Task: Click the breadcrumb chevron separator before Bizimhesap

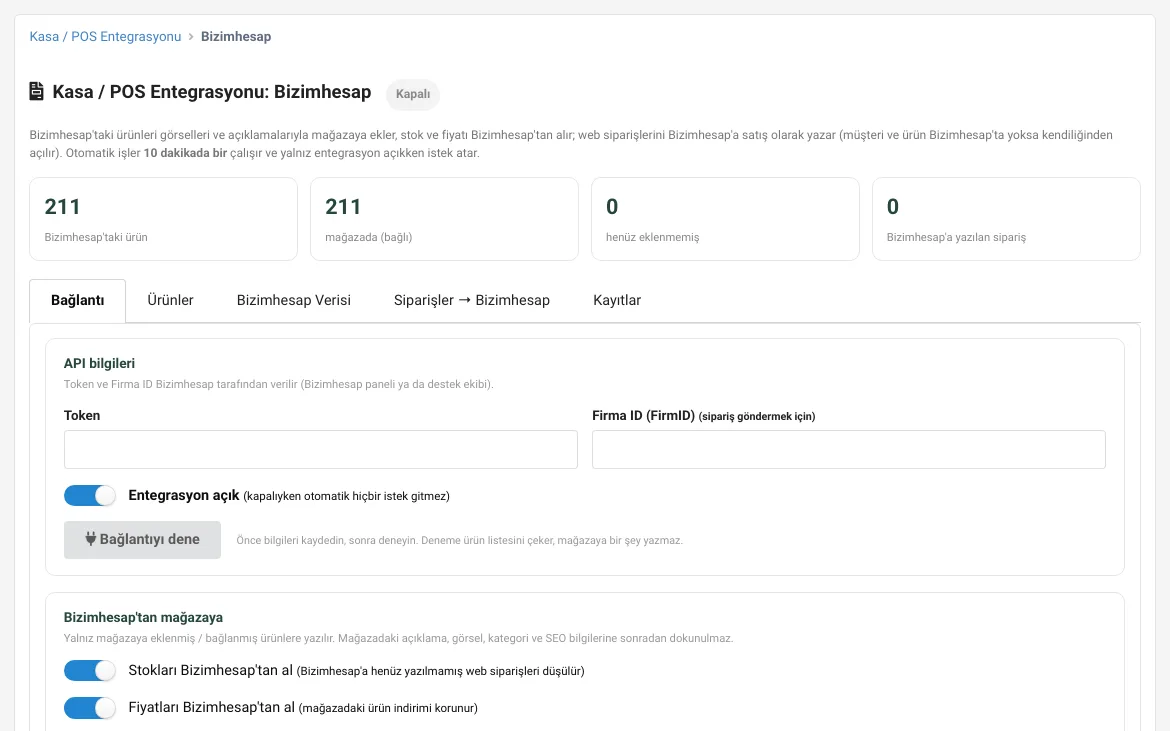Action: [191, 37]
